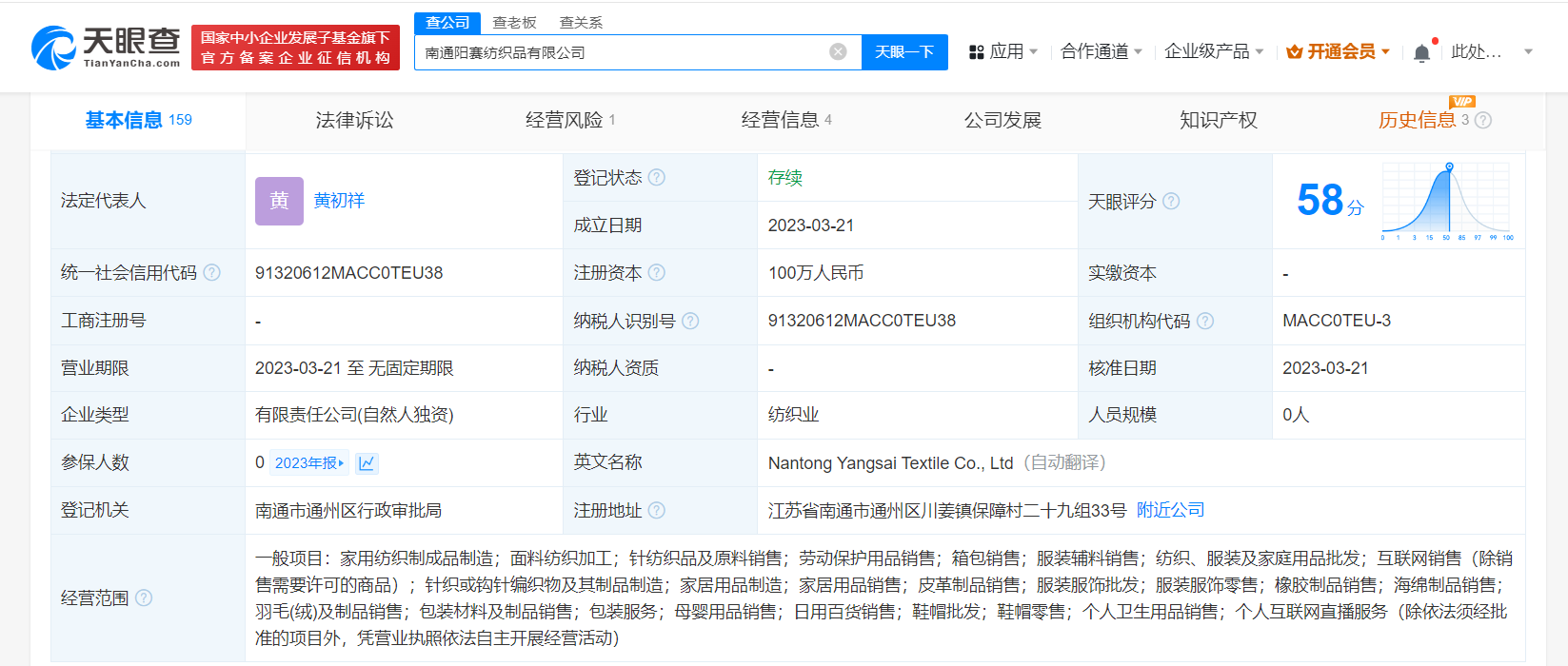1568x666 pixels.
Task: Click help icon beside 纳税人识别号
Action: coord(690,321)
